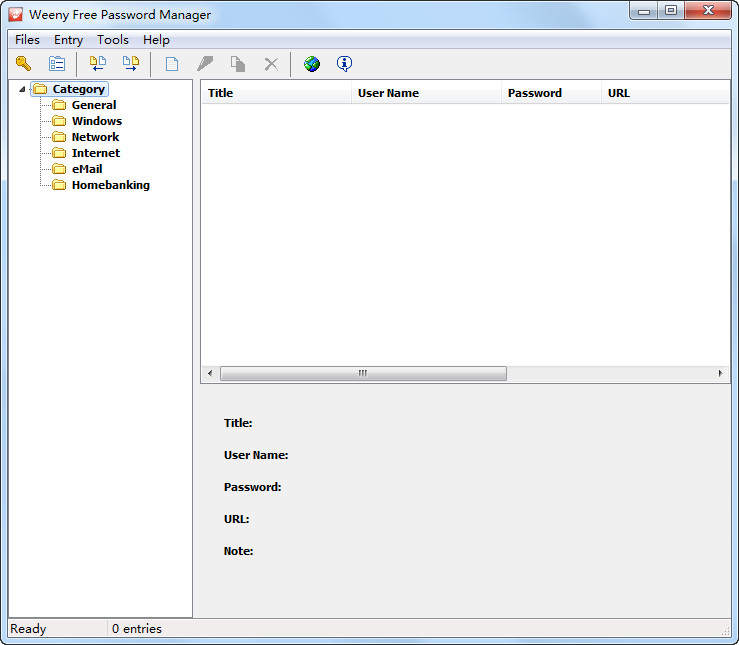Sort by User Name column header
739x645 pixels.
(x=426, y=93)
